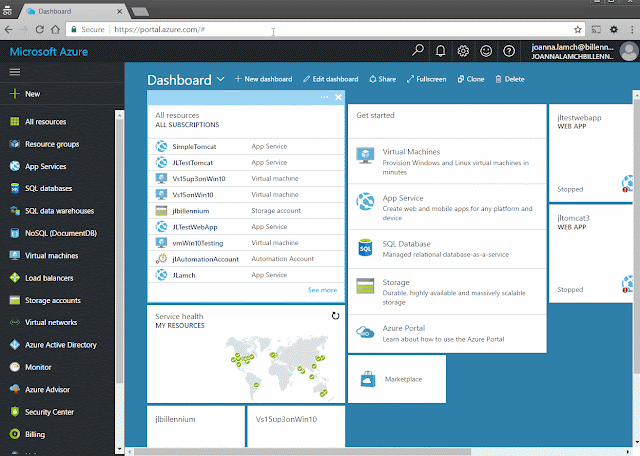Click the Azure Active Directory sidebar icon
This screenshot has width=640, height=456.
point(15,345)
